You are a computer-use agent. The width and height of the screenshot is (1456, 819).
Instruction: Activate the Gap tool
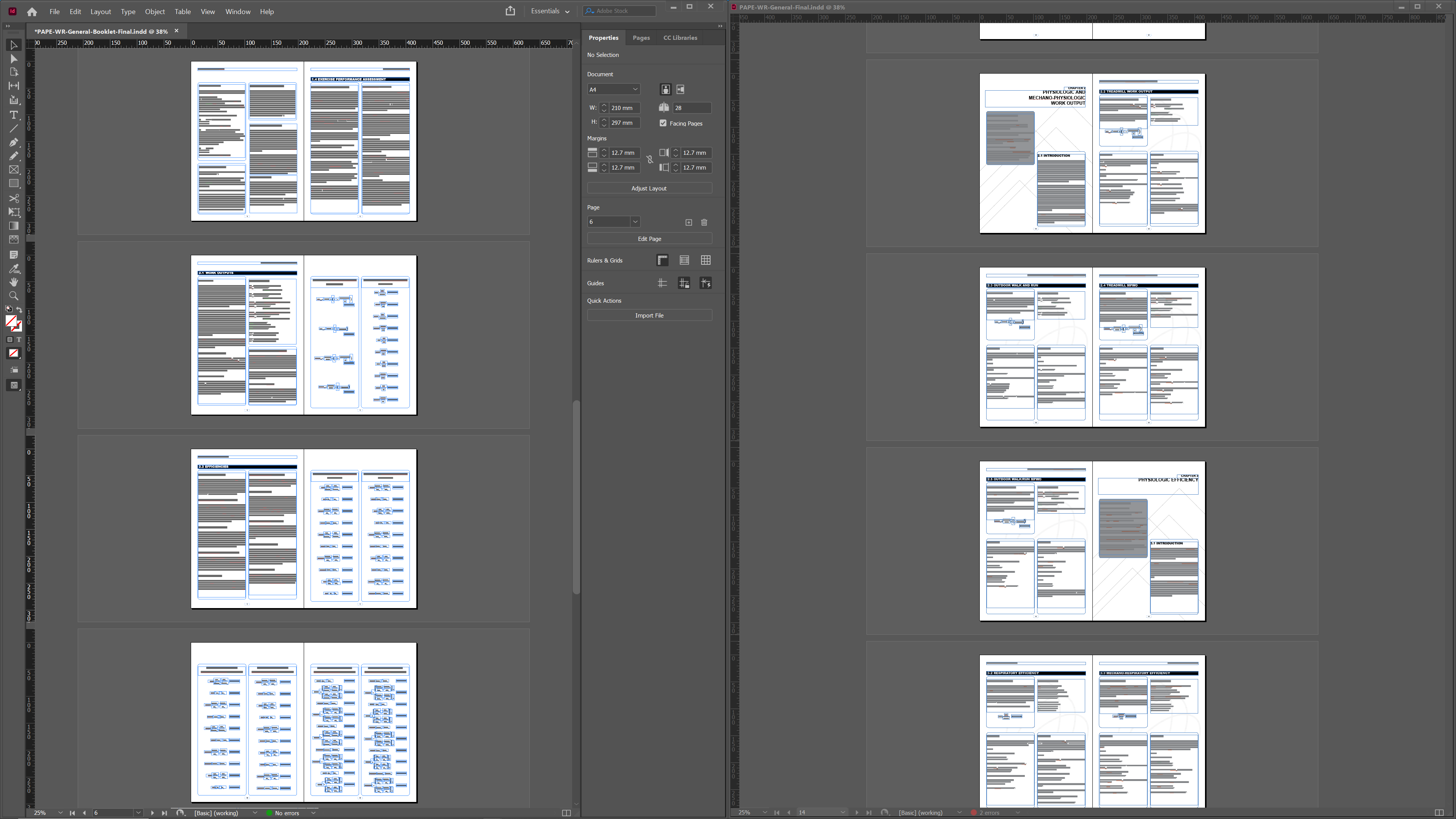(14, 86)
